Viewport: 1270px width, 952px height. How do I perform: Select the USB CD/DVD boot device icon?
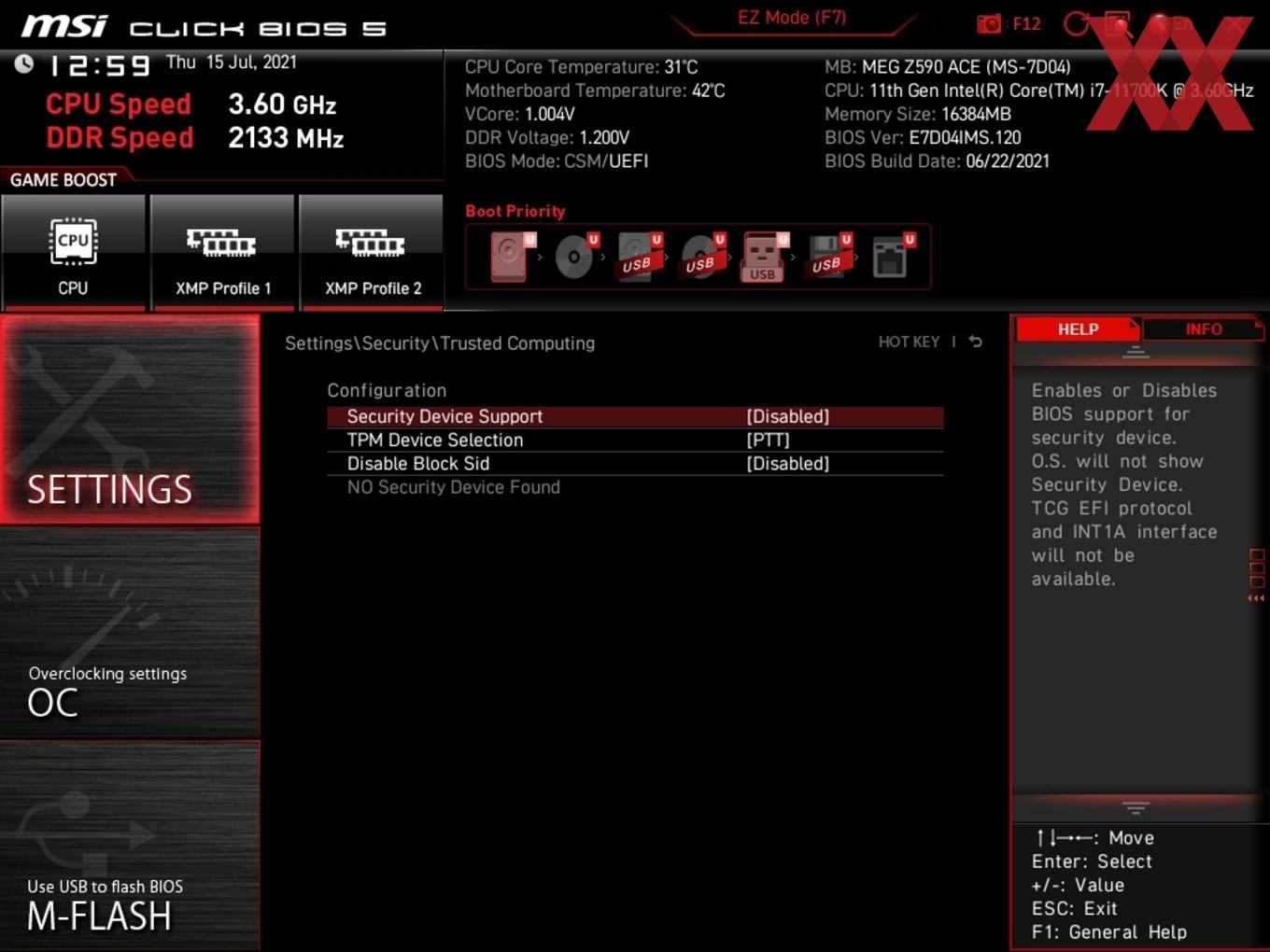[x=701, y=257]
